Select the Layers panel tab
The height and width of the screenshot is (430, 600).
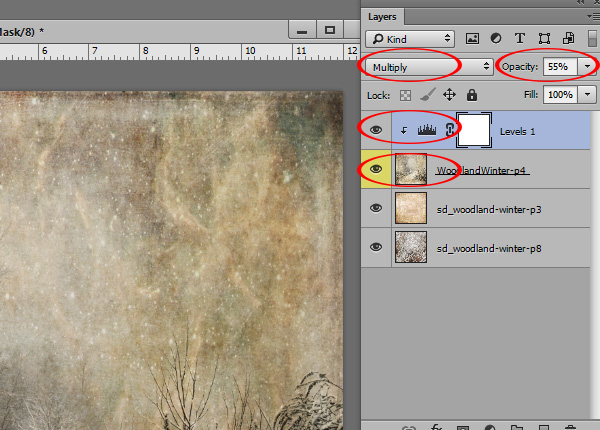click(382, 17)
